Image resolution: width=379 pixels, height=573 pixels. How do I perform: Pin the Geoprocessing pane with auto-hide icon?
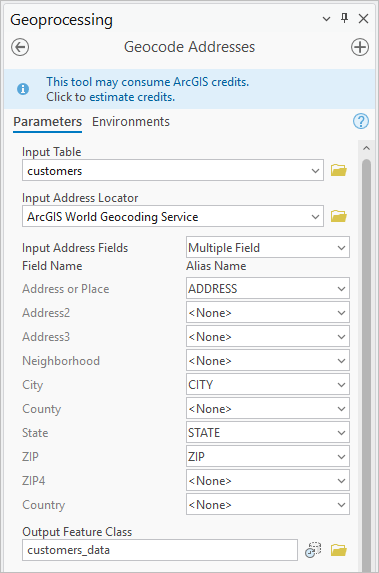[344, 18]
